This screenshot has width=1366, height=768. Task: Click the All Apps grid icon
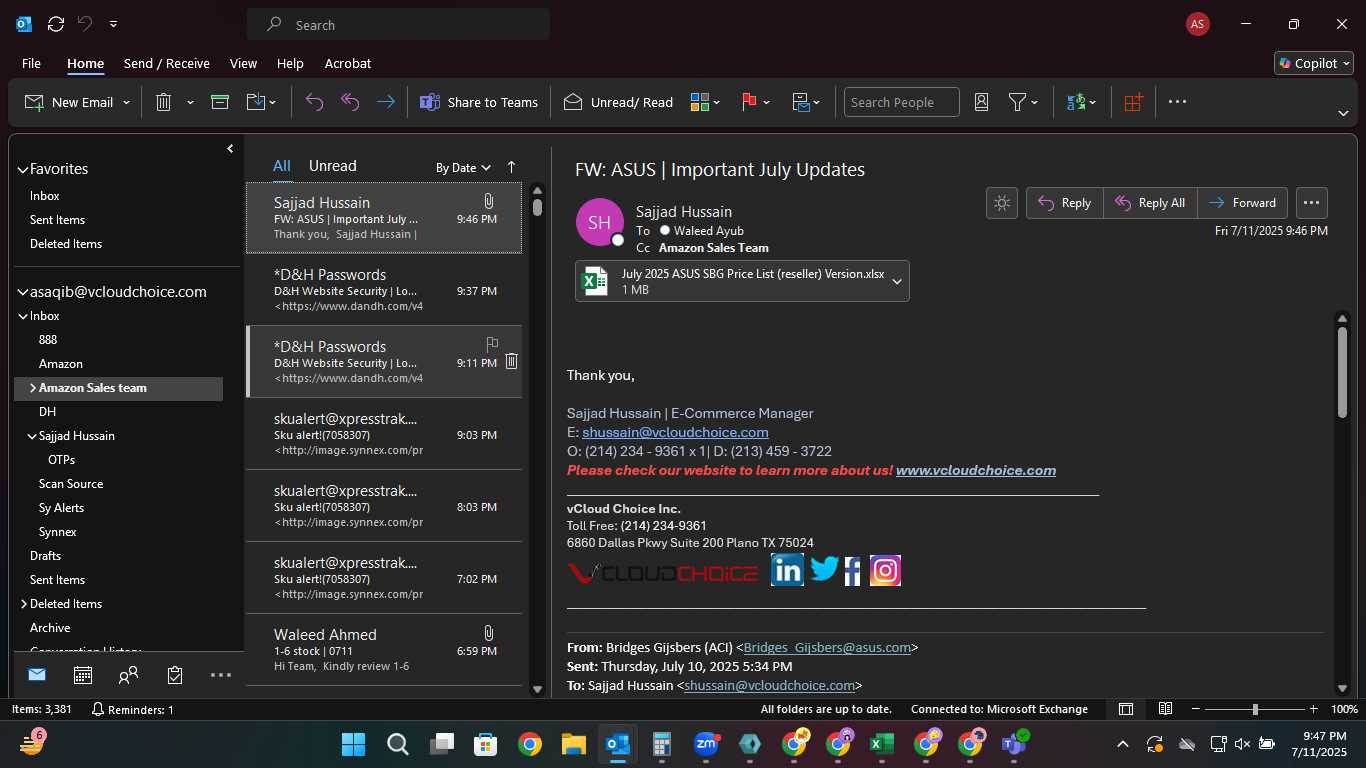1133,102
